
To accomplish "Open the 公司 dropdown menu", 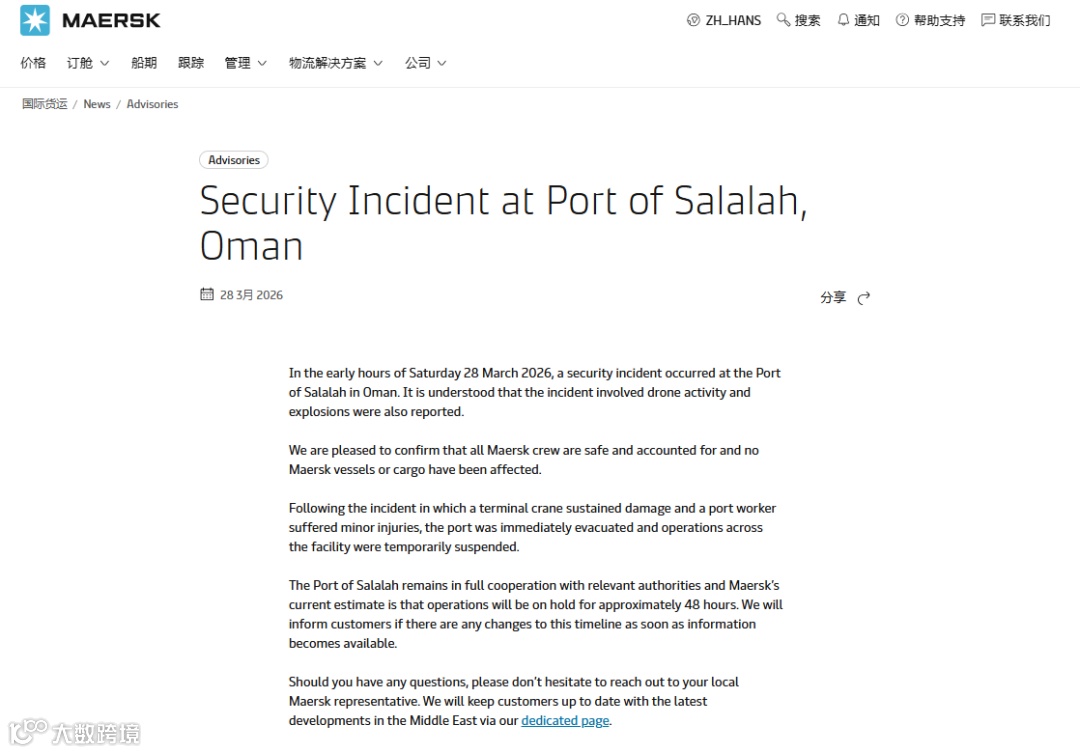I will pos(425,63).
